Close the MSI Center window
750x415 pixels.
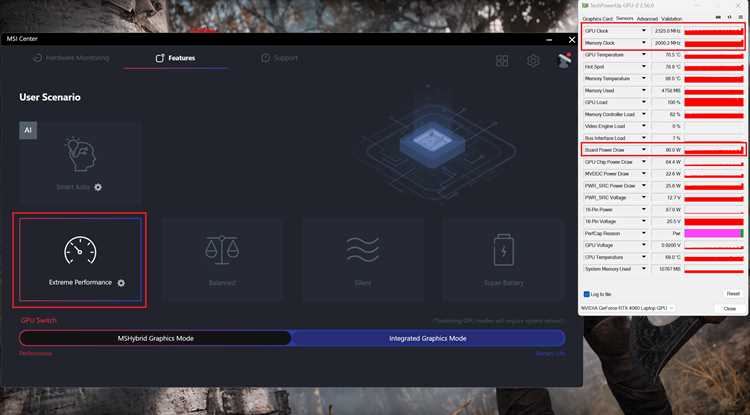572,40
